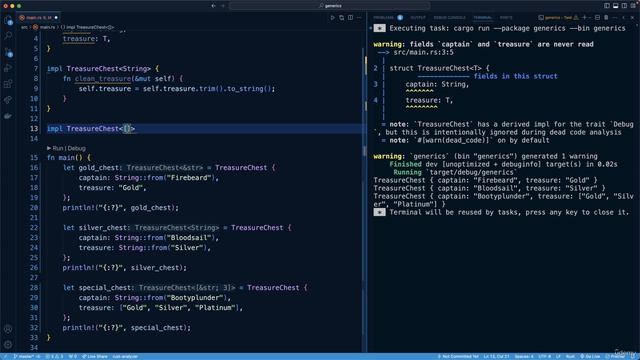Open the launch profile dropdown beside plus
Screen dimensions: 640x360
590,18
